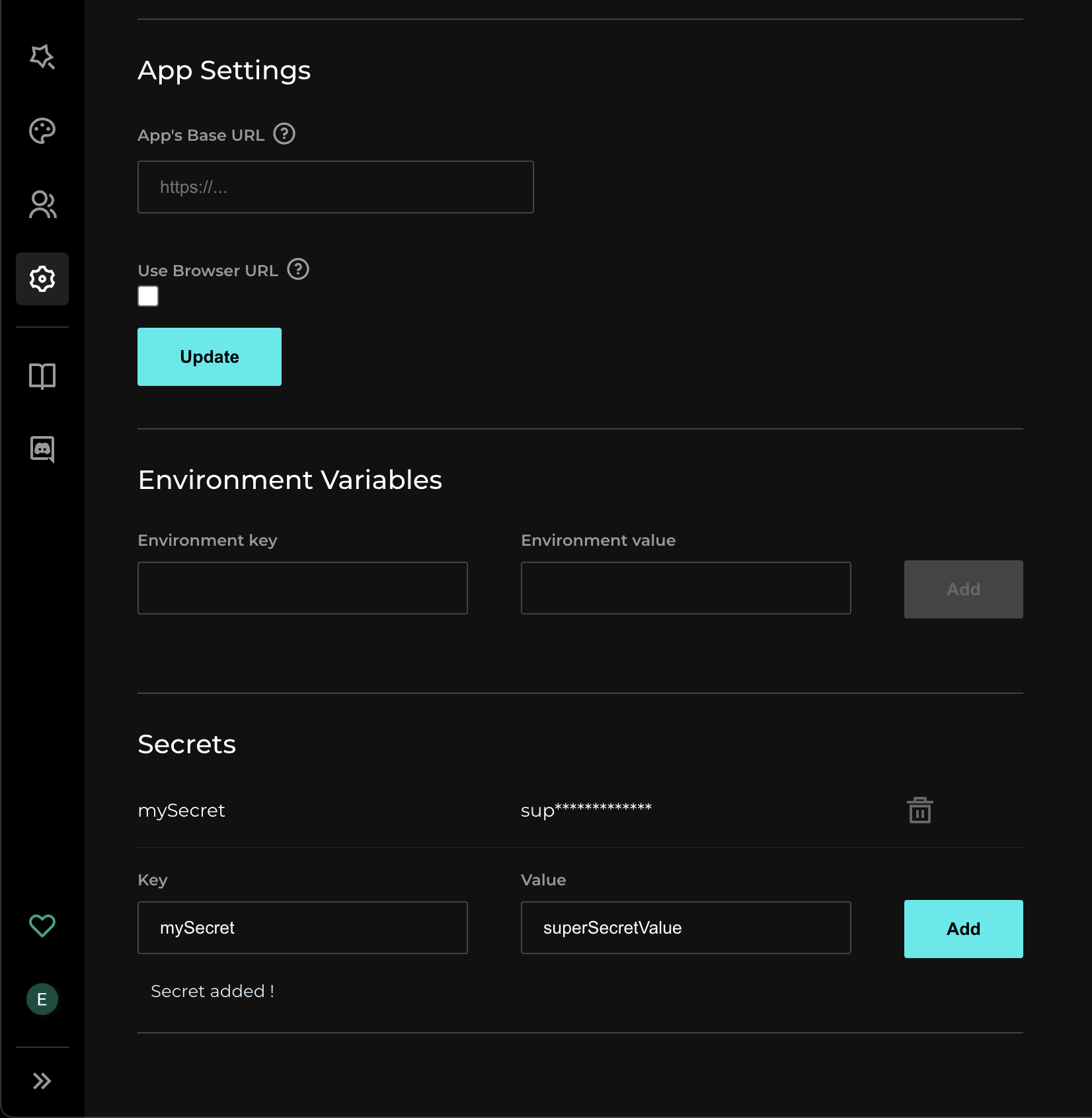The width and height of the screenshot is (1092, 1118).
Task: Click the secret Value field containing superSecretValue
Action: pyautogui.click(x=685, y=928)
